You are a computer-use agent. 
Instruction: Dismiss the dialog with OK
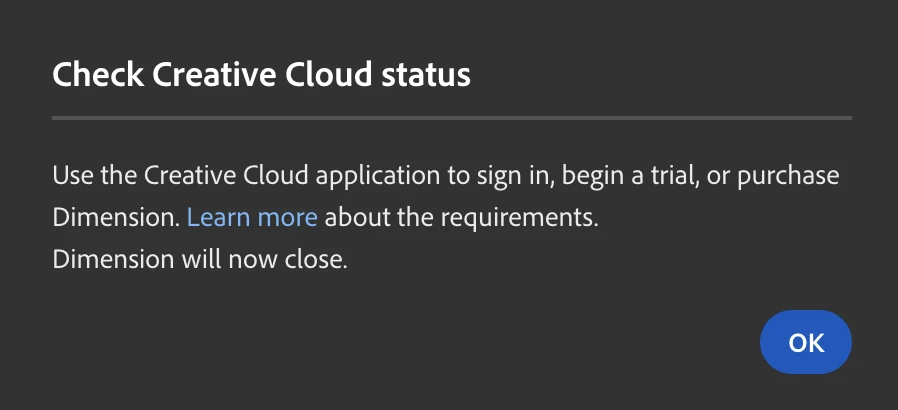point(805,342)
